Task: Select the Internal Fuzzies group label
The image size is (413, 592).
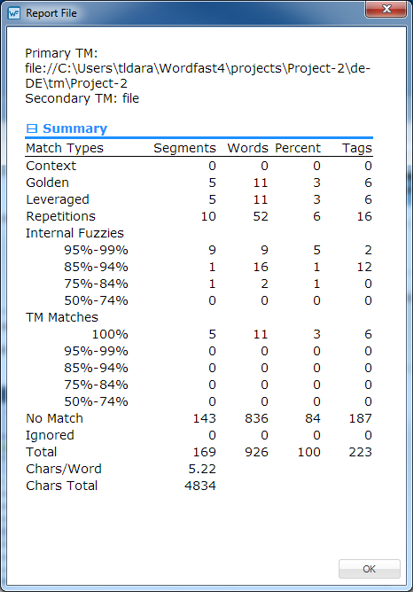Action: 75,233
